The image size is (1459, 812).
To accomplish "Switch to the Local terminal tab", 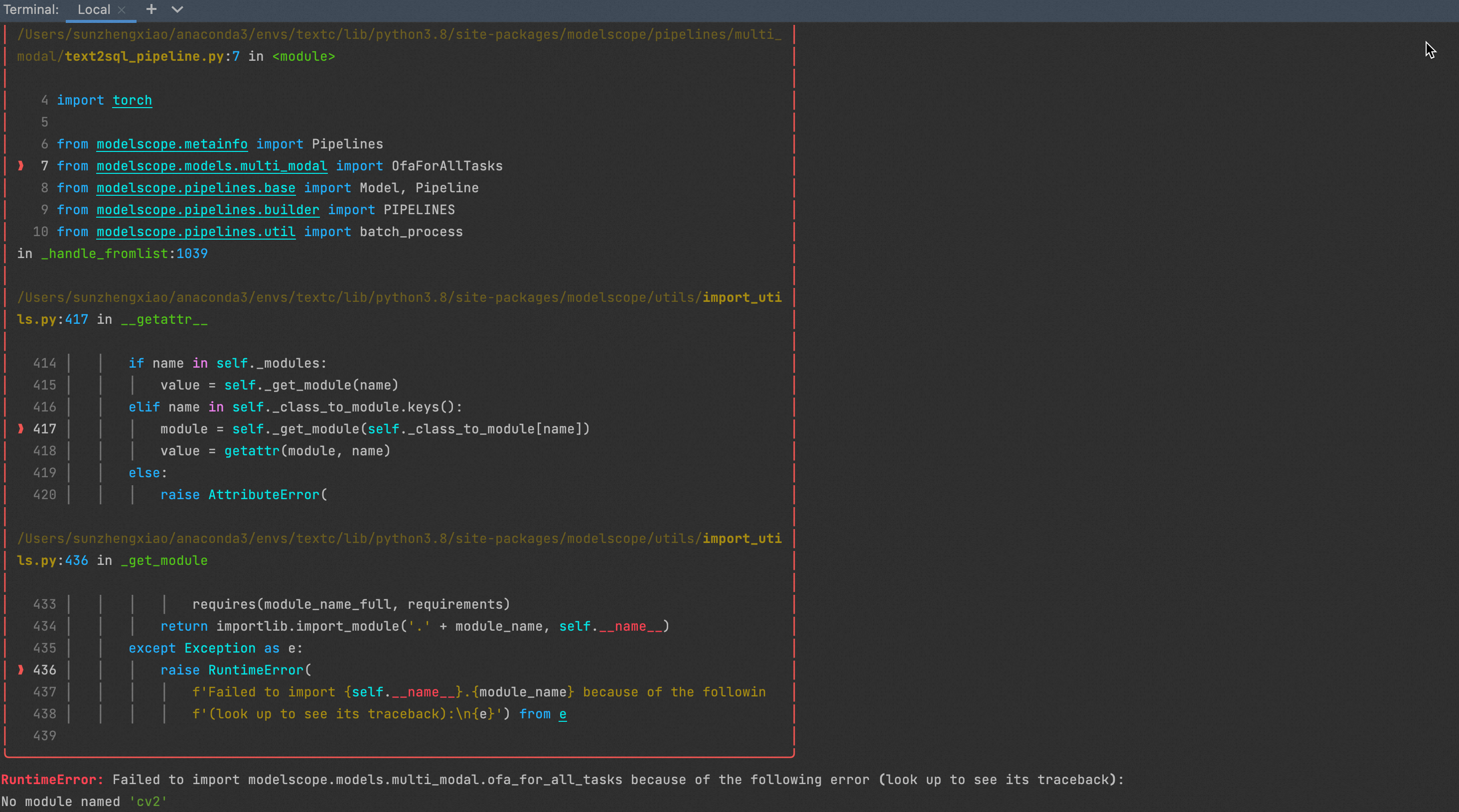I will point(94,9).
